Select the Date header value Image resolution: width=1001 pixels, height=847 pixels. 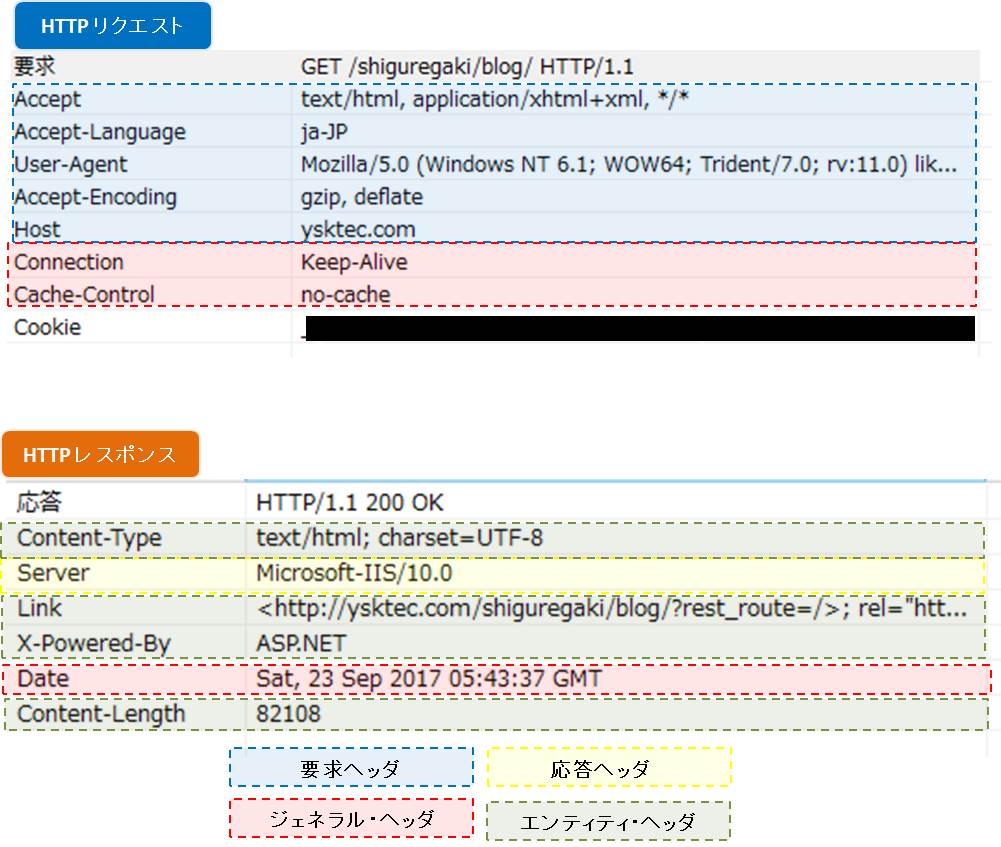[x=429, y=678]
